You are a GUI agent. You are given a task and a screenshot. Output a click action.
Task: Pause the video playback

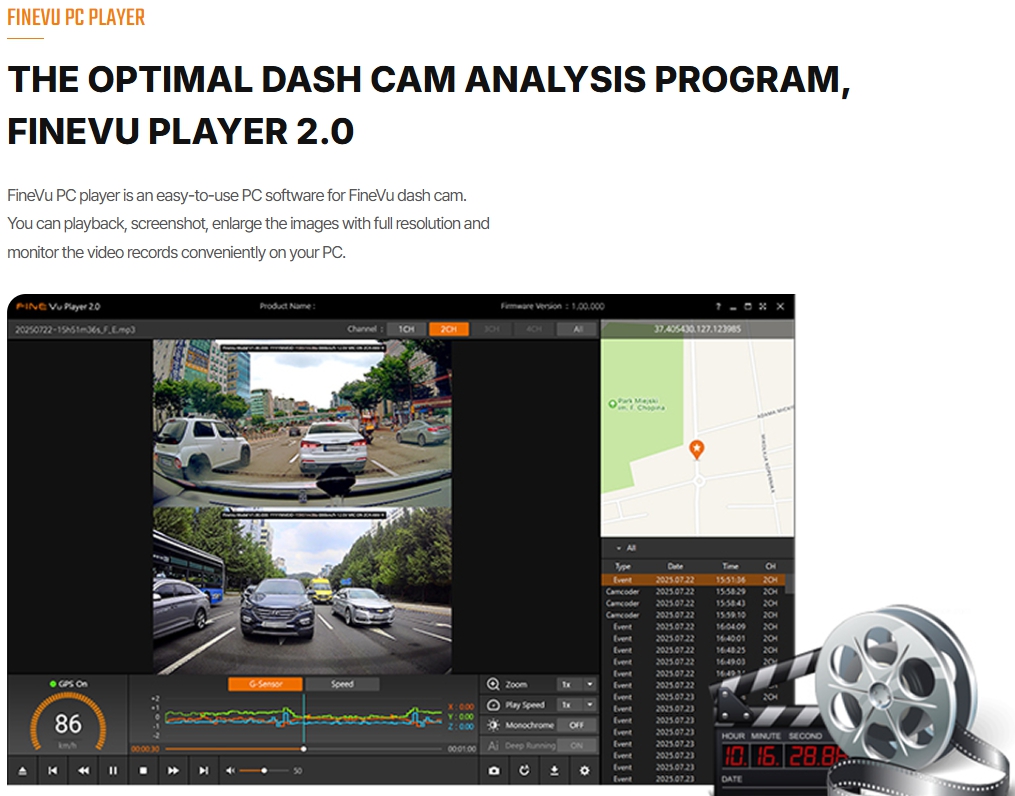point(113,771)
